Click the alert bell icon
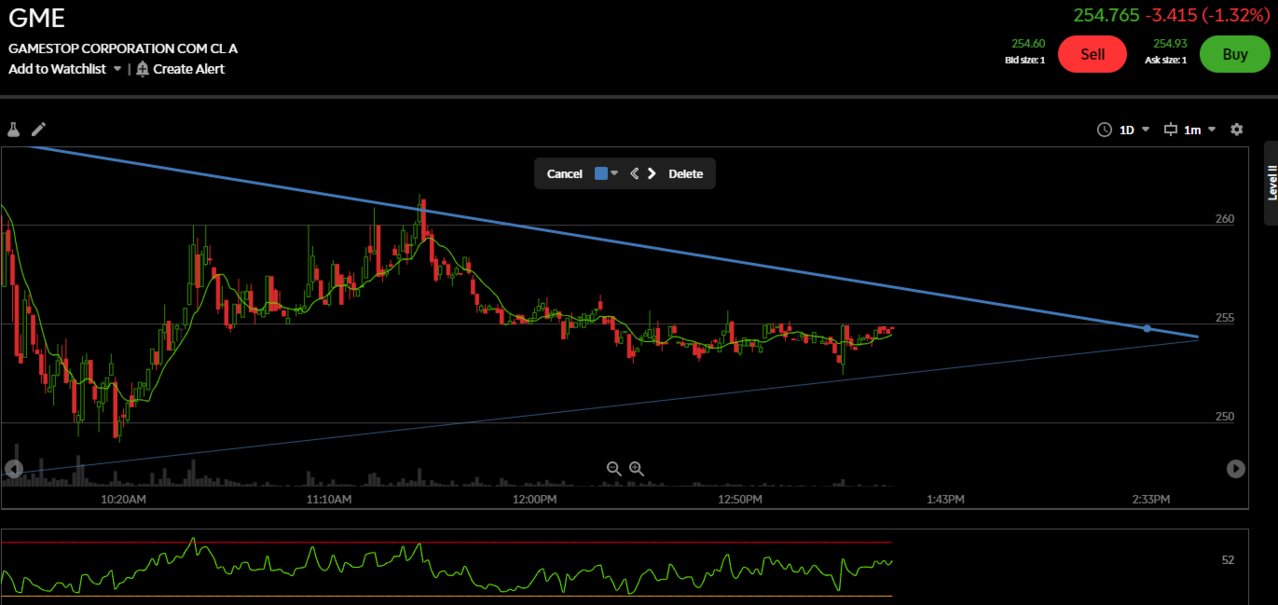This screenshot has width=1278, height=605. coord(142,69)
